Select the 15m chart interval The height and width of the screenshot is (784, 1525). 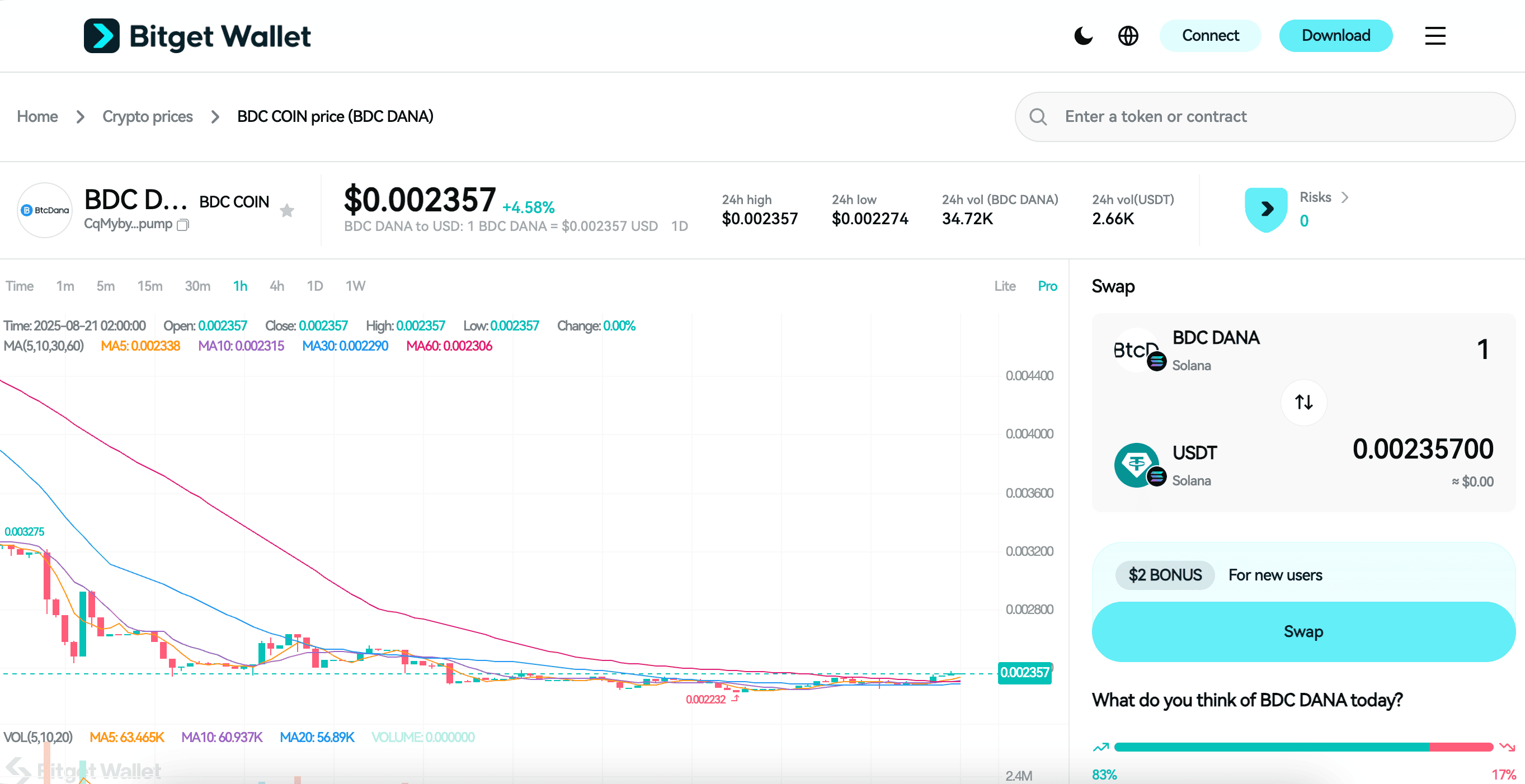(x=150, y=286)
